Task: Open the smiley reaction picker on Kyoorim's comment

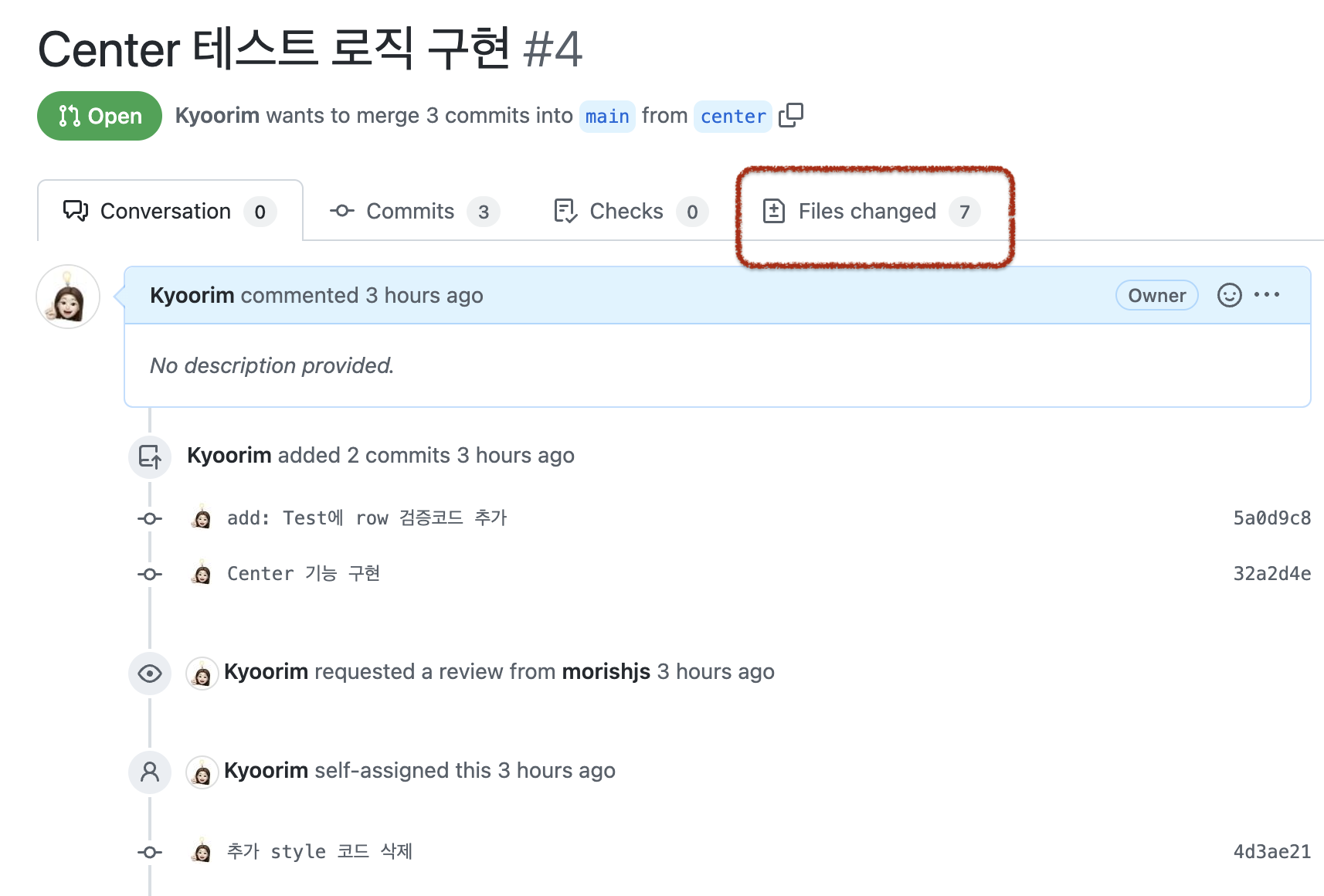Action: pos(1230,295)
